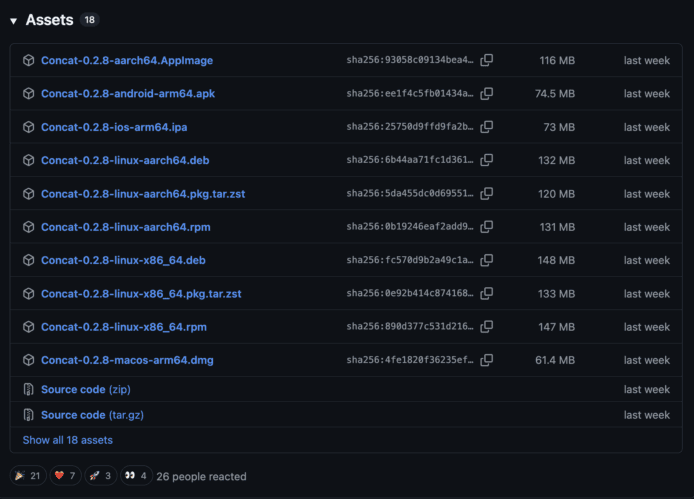Click package icon beside linux-aarch64.rpm
The height and width of the screenshot is (499, 694).
coord(28,227)
